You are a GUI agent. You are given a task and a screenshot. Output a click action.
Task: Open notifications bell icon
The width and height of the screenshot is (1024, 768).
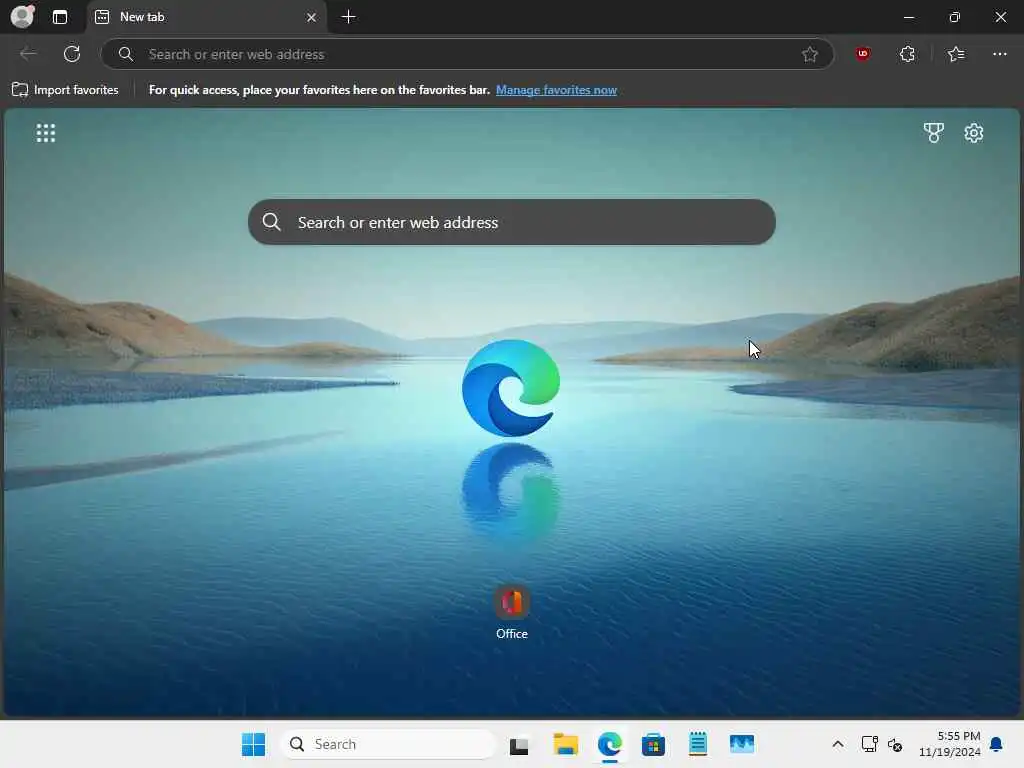coord(997,744)
